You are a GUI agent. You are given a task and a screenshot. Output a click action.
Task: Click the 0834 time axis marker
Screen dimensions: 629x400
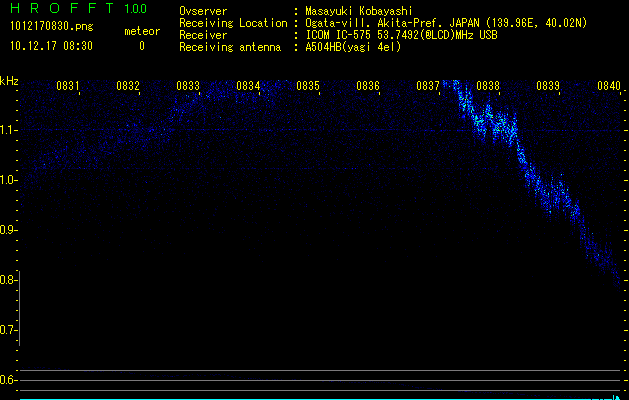(x=248, y=86)
